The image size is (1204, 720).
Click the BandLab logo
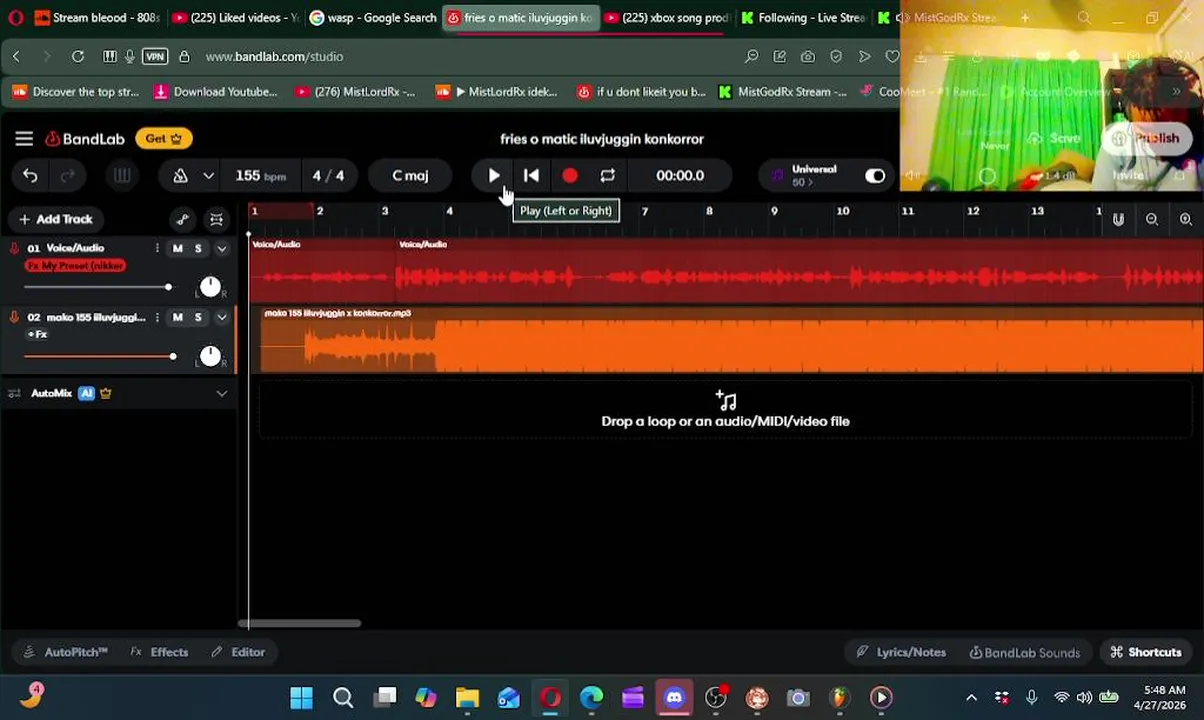point(84,139)
